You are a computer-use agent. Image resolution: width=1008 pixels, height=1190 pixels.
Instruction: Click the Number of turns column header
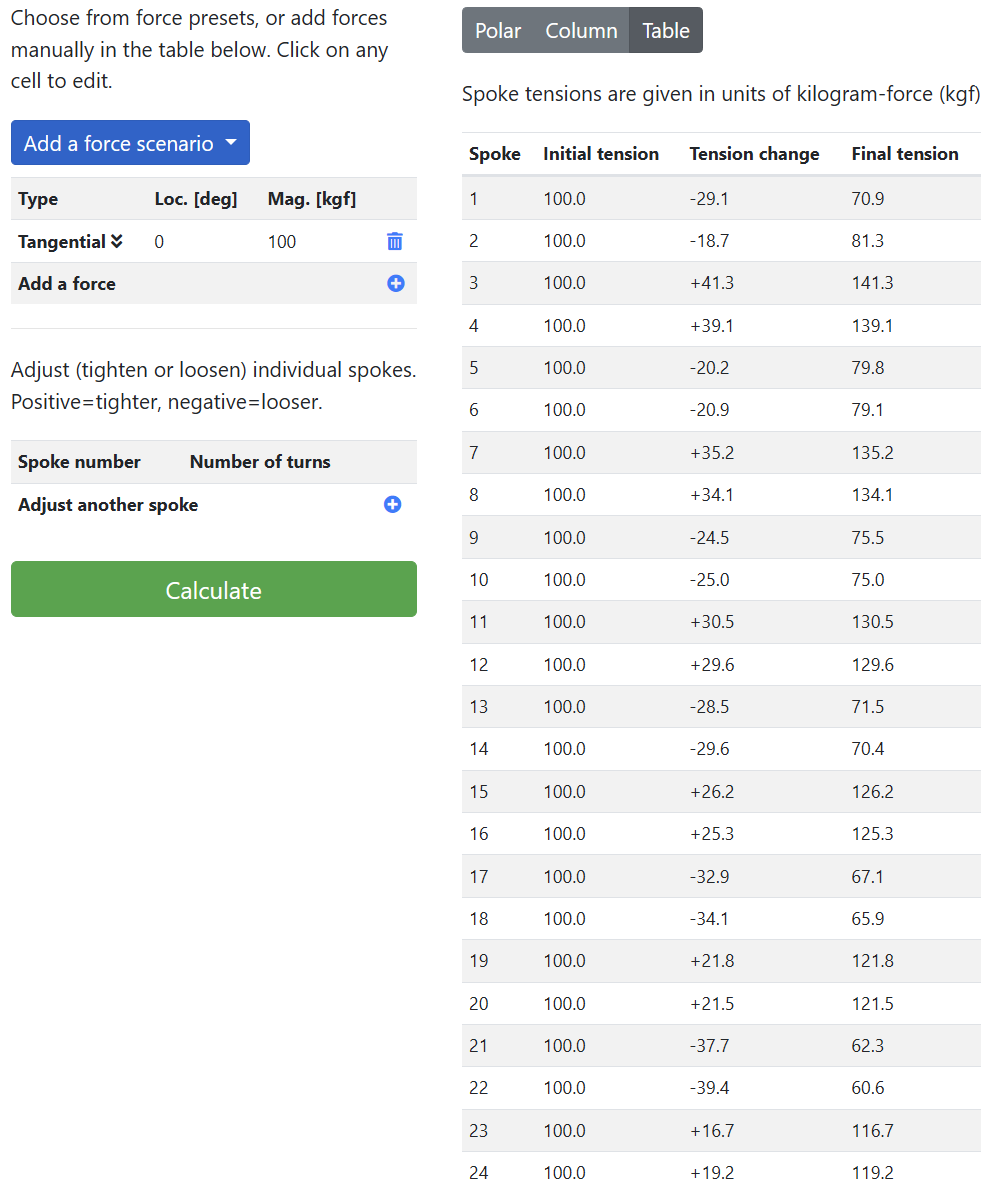click(x=260, y=462)
